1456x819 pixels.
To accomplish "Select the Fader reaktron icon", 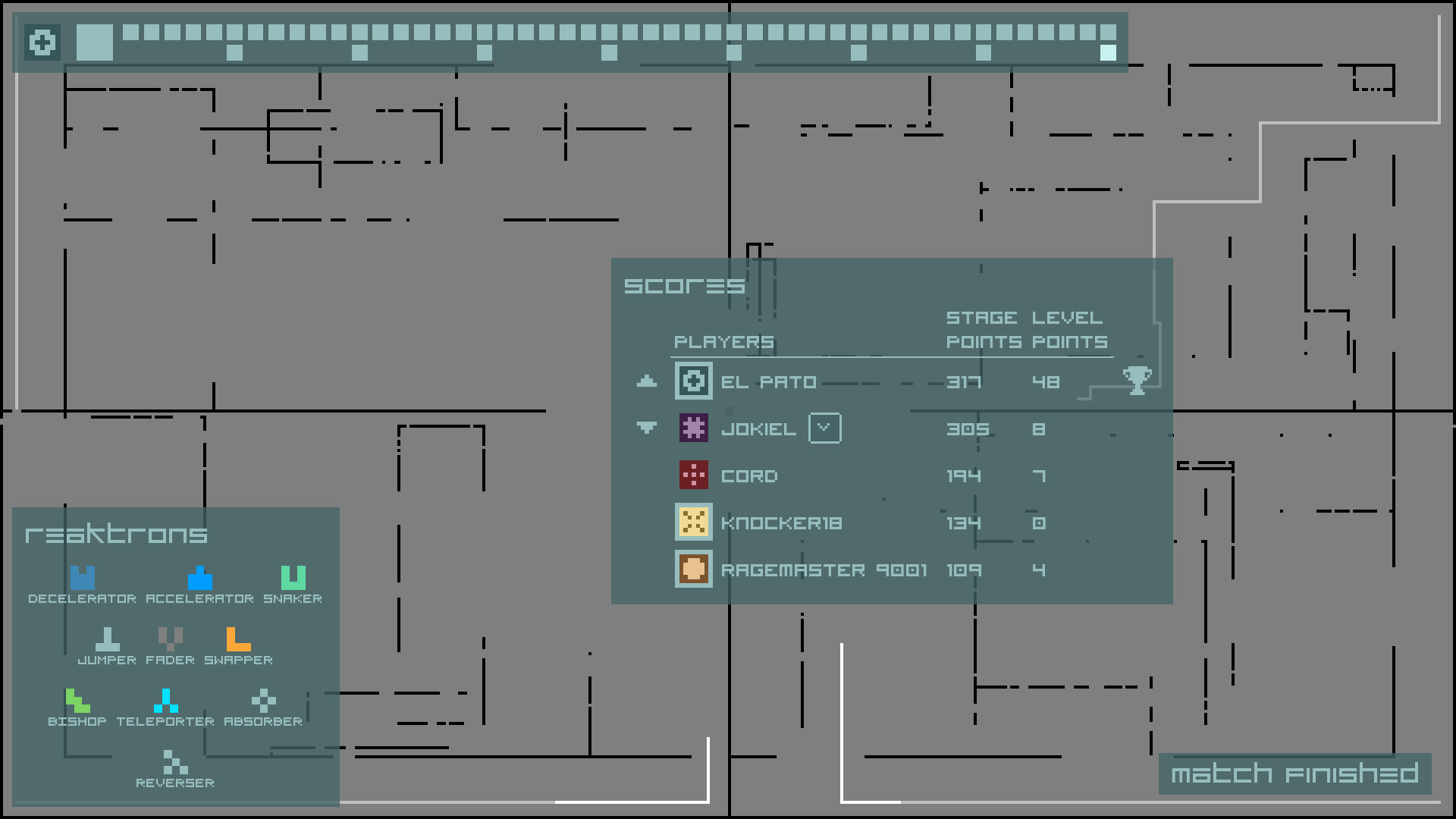I will point(171,639).
